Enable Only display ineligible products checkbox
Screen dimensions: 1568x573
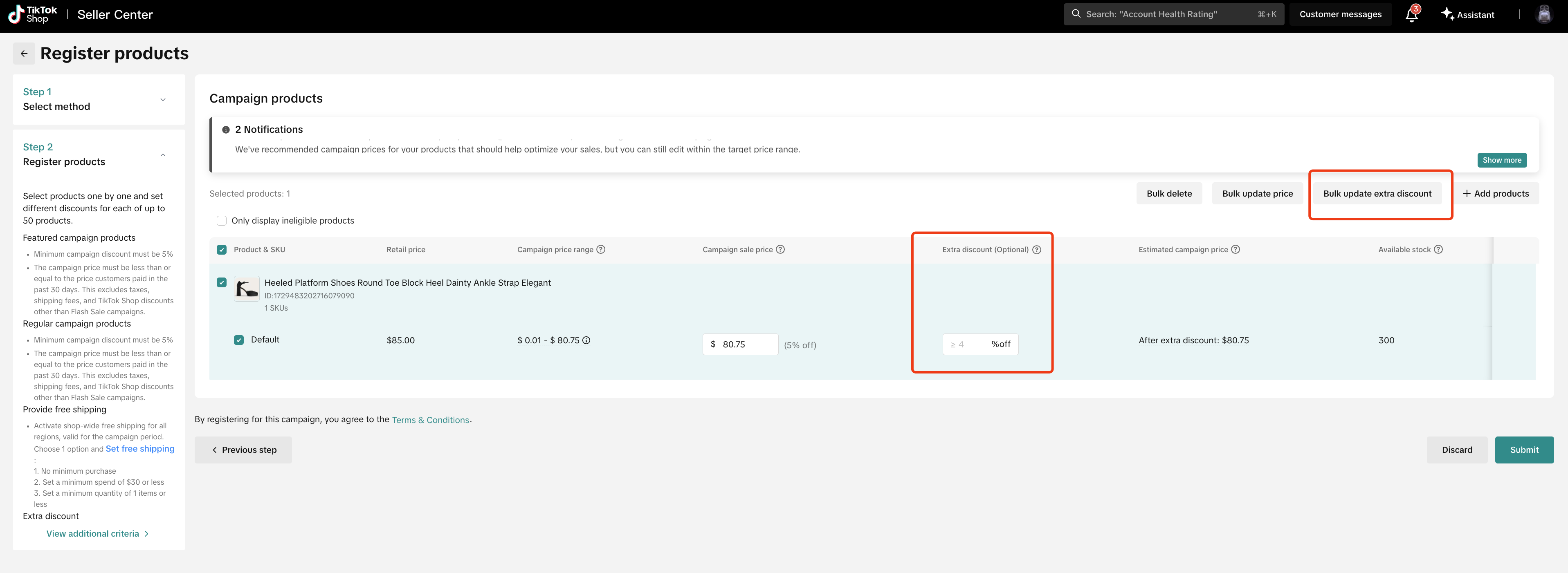222,221
